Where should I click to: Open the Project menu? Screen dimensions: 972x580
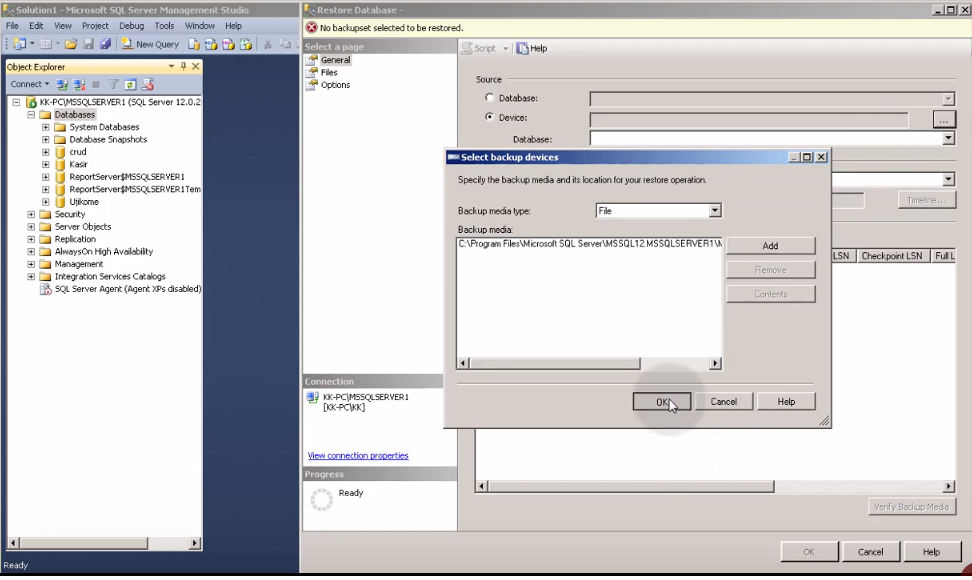(x=95, y=26)
